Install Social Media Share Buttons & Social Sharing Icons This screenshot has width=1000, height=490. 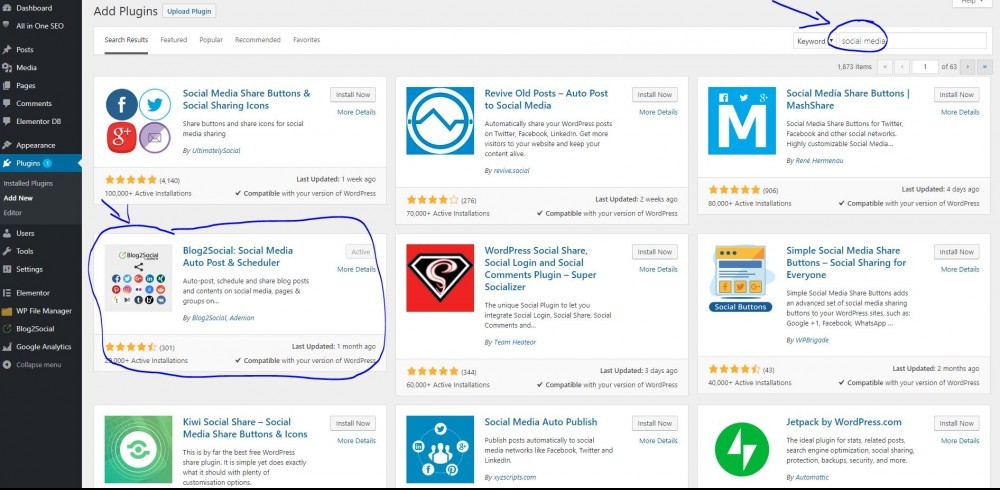coord(353,94)
